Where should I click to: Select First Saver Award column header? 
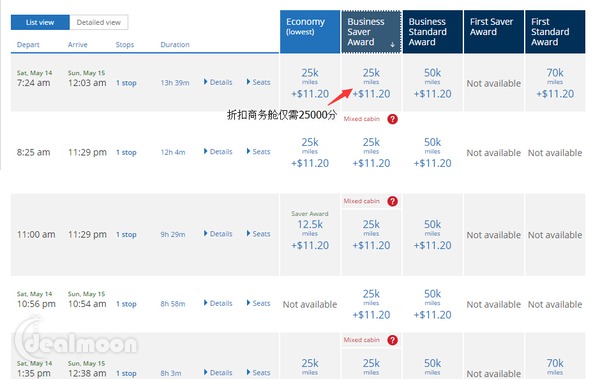click(x=494, y=32)
